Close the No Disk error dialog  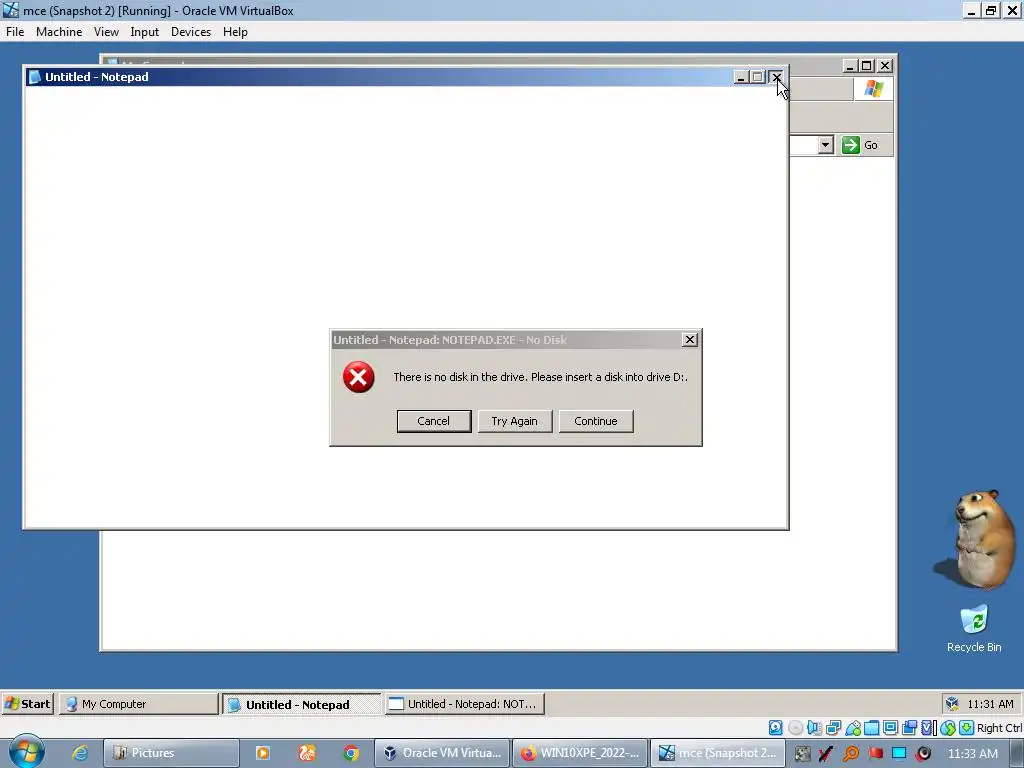[690, 340]
